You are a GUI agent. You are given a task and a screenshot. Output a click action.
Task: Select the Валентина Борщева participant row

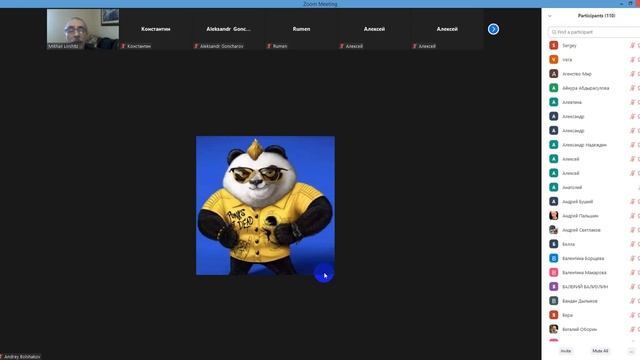(x=591, y=258)
